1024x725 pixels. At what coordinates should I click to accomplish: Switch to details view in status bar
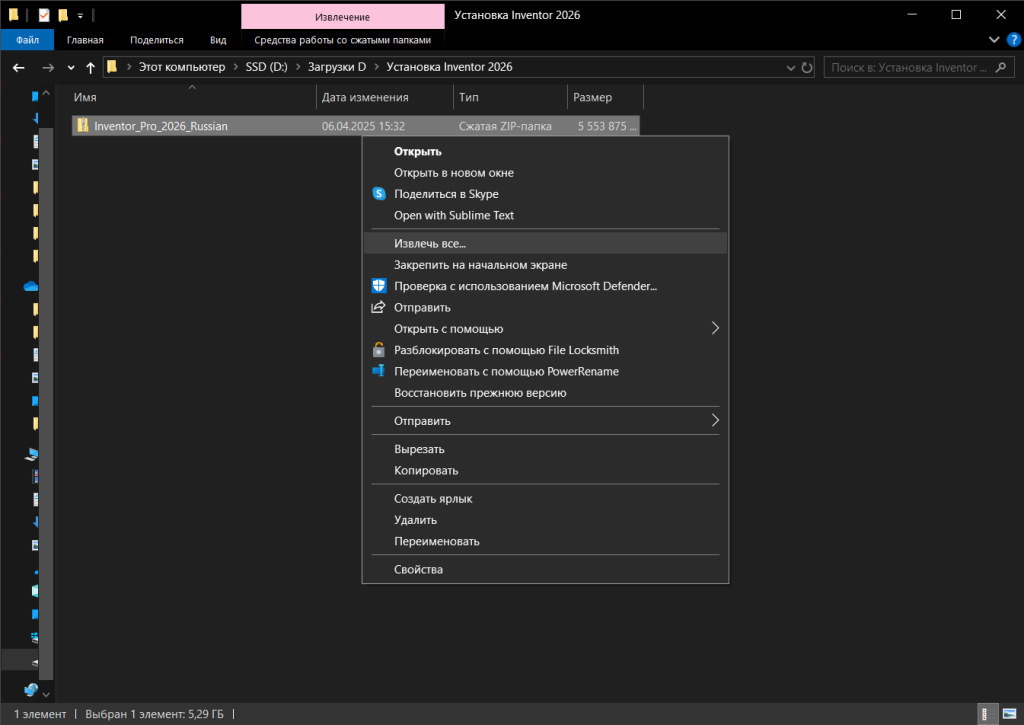tap(986, 714)
